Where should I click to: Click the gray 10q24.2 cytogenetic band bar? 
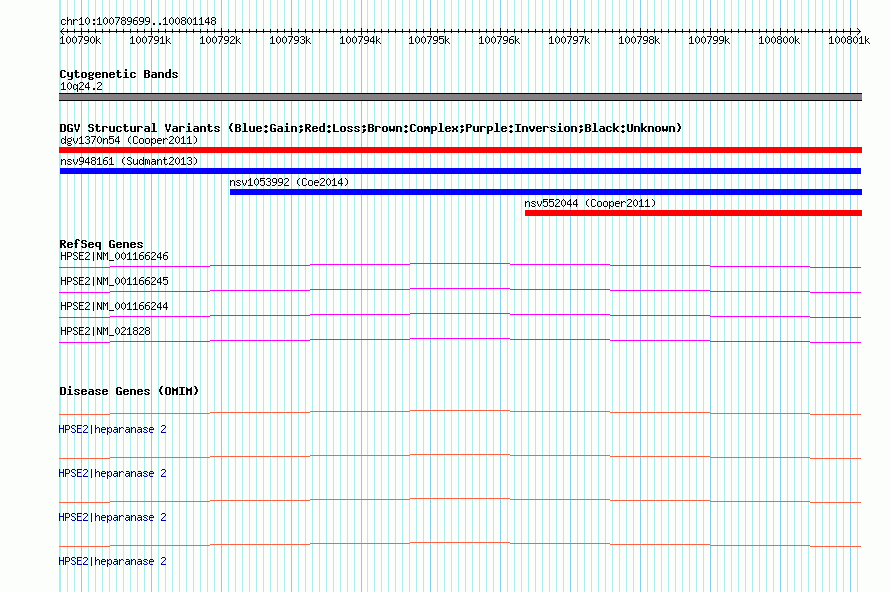coord(460,97)
